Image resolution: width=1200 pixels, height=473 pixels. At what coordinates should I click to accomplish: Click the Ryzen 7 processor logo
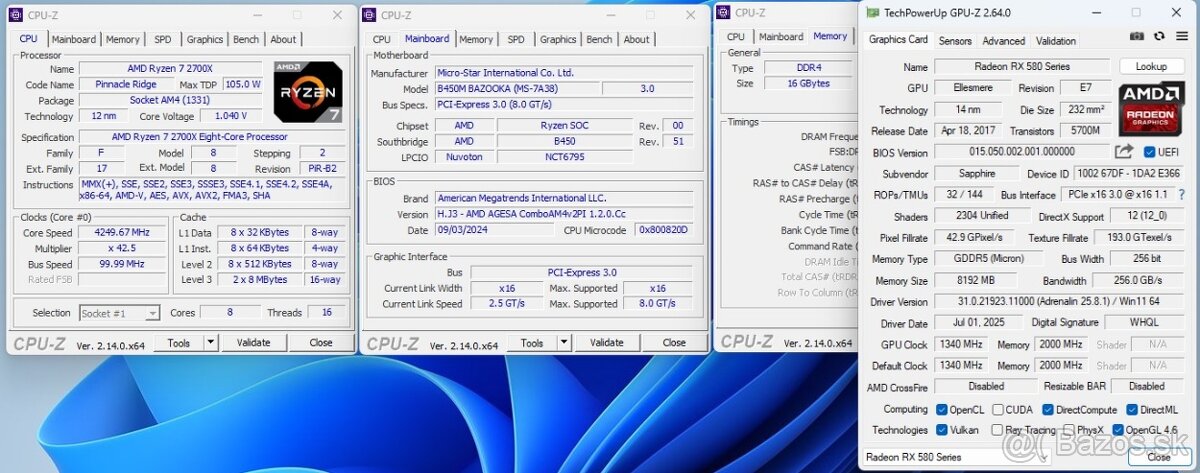click(308, 93)
